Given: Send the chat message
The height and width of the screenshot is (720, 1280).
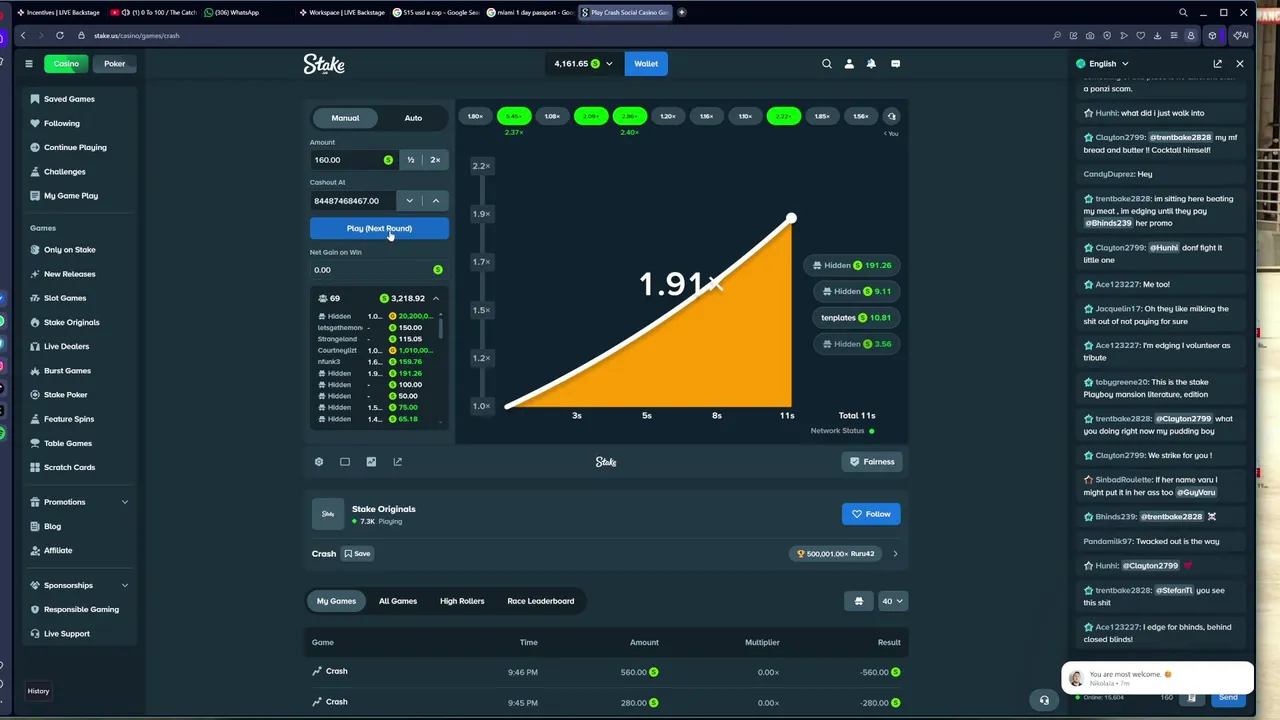Looking at the screenshot, I should tap(1229, 697).
